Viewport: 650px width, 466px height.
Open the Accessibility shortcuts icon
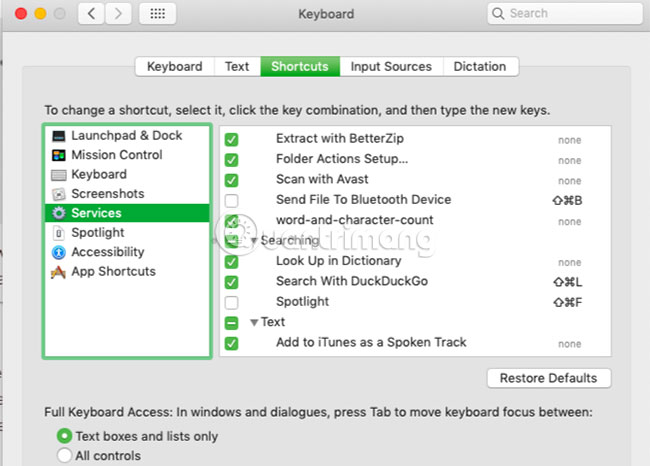tap(59, 252)
